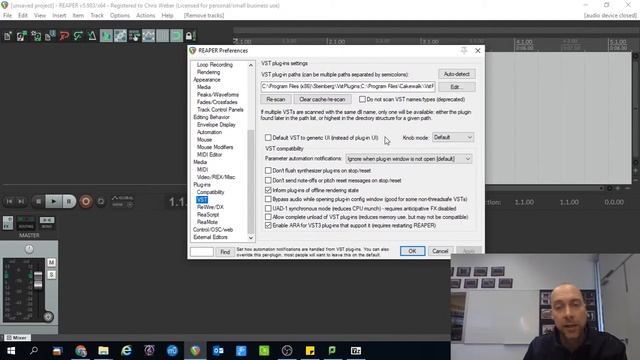The width and height of the screenshot is (640, 360).
Task: Enable Default VST to generic UI checkbox
Action: pos(268,138)
